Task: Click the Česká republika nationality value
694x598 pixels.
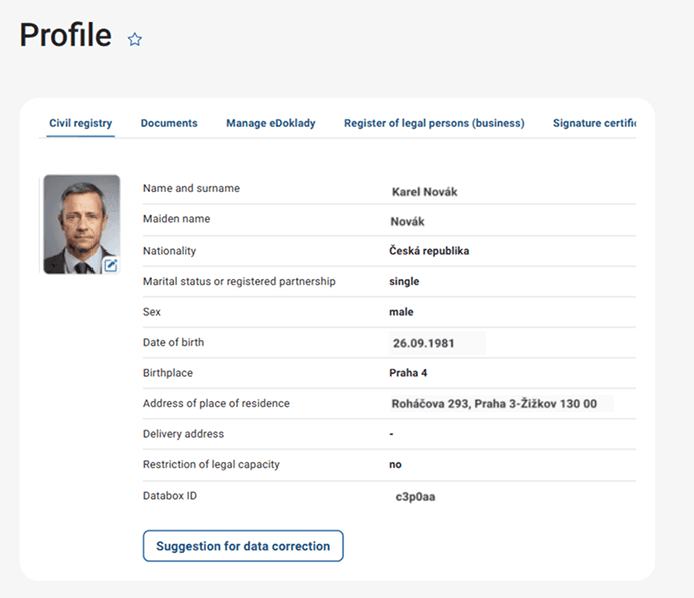Action: tap(429, 251)
